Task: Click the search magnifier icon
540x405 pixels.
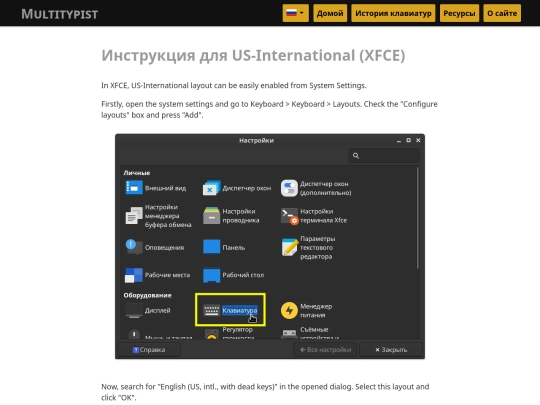Action: tap(356, 156)
